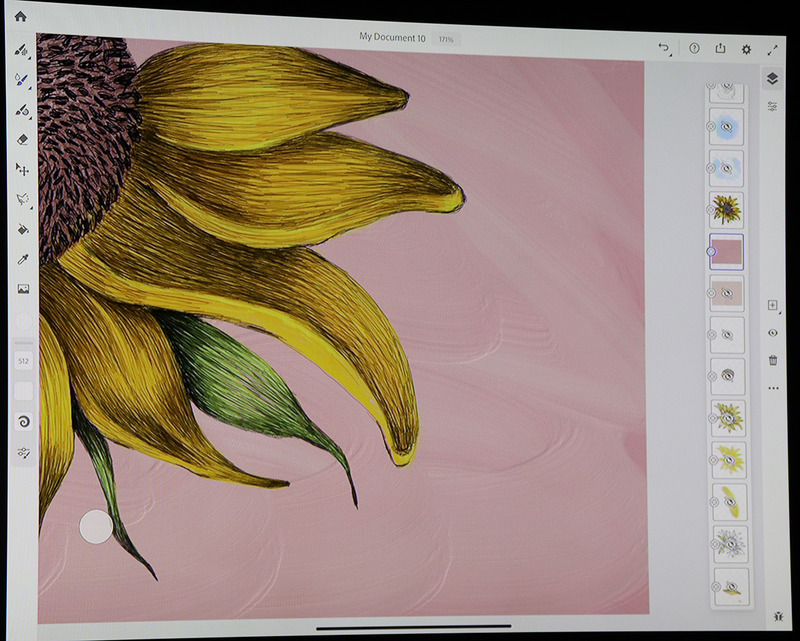Viewport: 800px width, 641px height.
Task: Toggle the Layers panel stack icon
Action: pyautogui.click(x=772, y=78)
